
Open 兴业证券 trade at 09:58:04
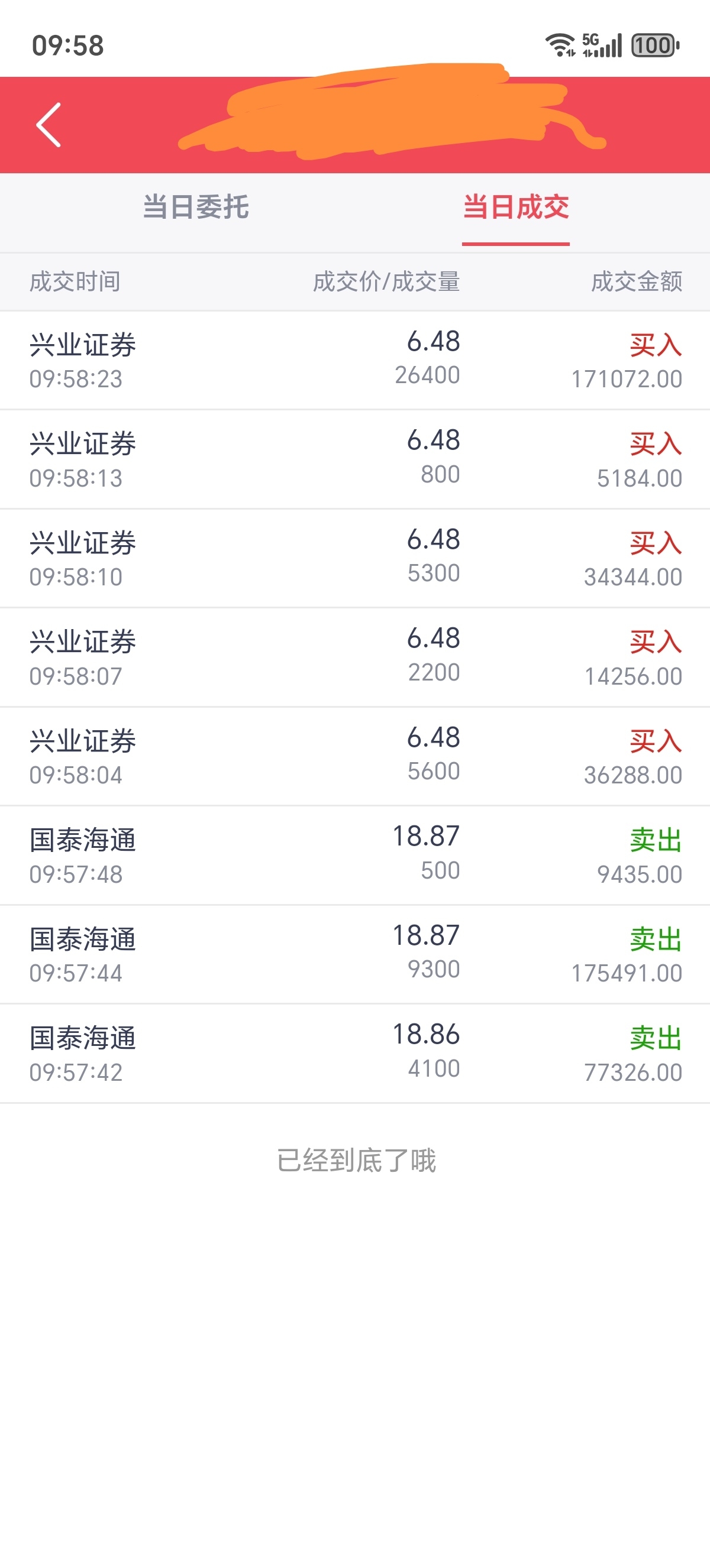point(355,757)
